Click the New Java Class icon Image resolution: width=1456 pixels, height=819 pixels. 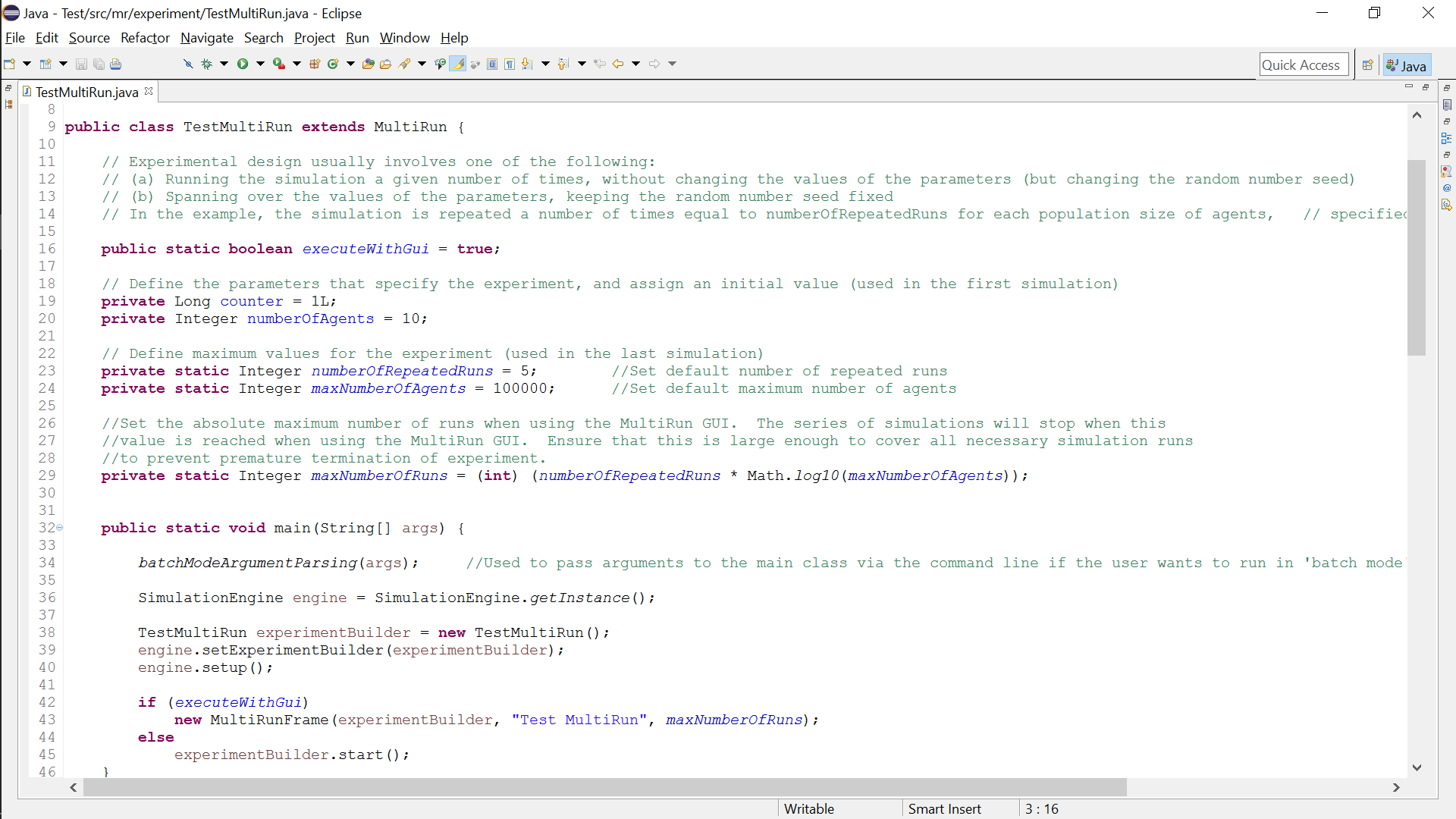[x=332, y=64]
